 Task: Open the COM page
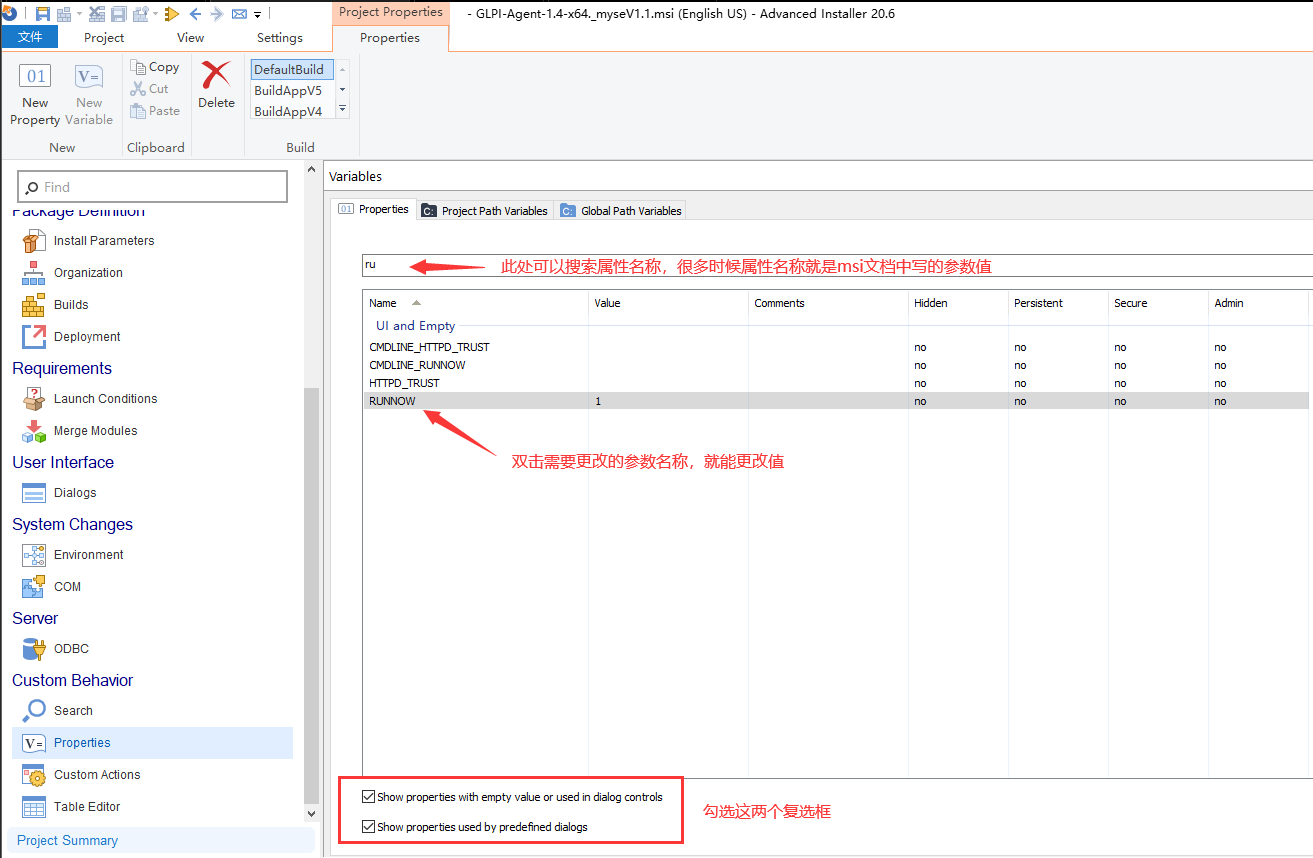67,586
